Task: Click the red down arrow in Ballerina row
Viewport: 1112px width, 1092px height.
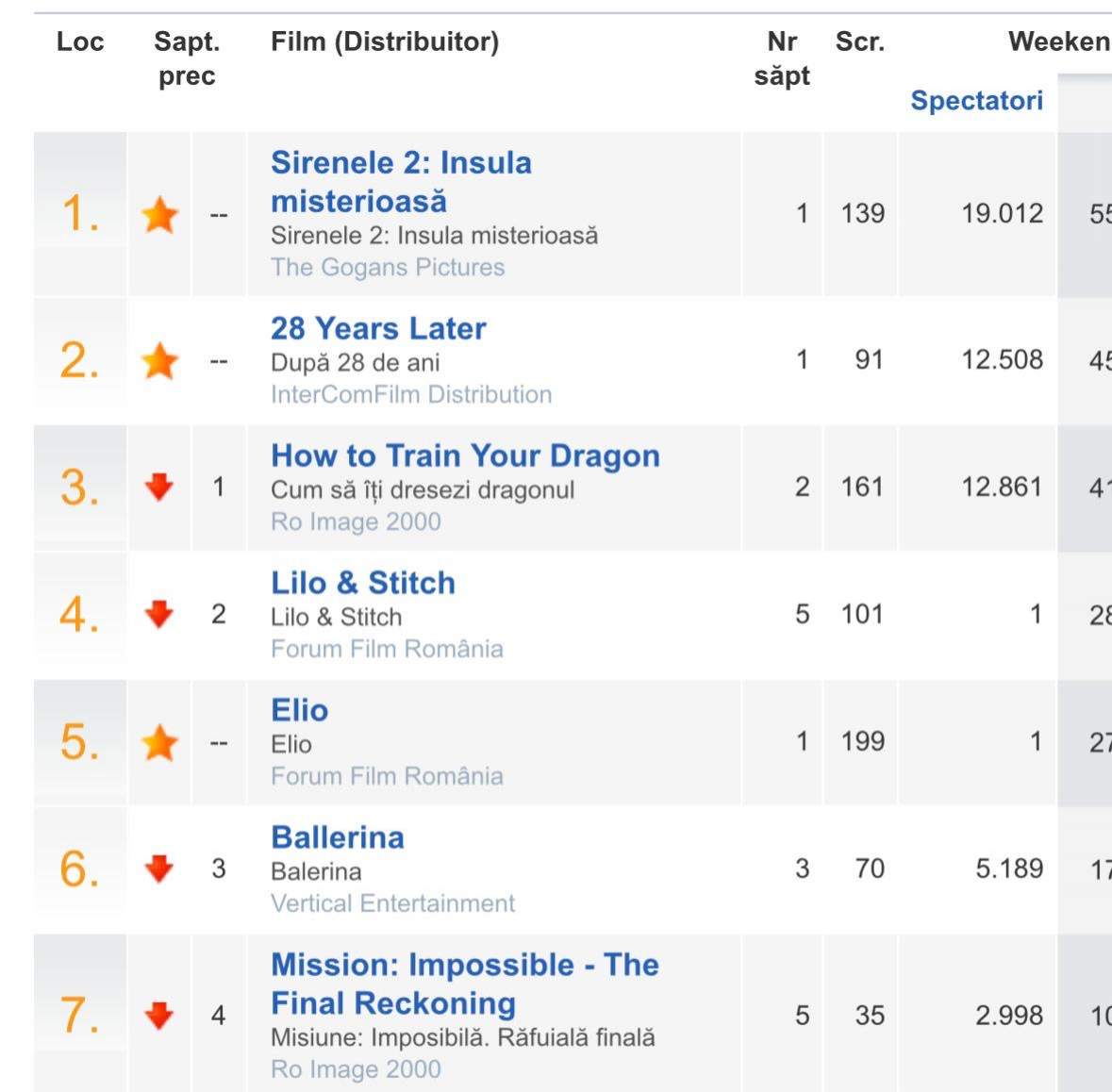Action: [158, 868]
